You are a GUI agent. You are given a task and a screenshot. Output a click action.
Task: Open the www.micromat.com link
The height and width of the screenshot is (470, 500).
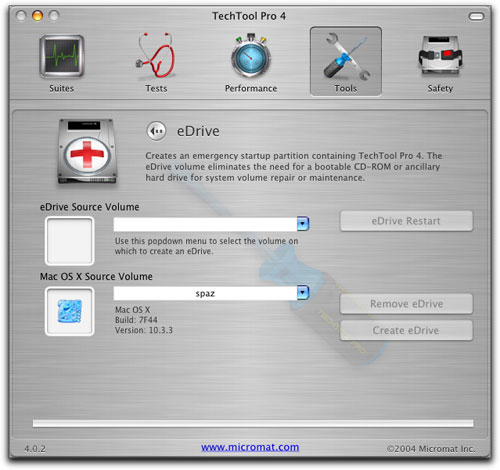250,447
